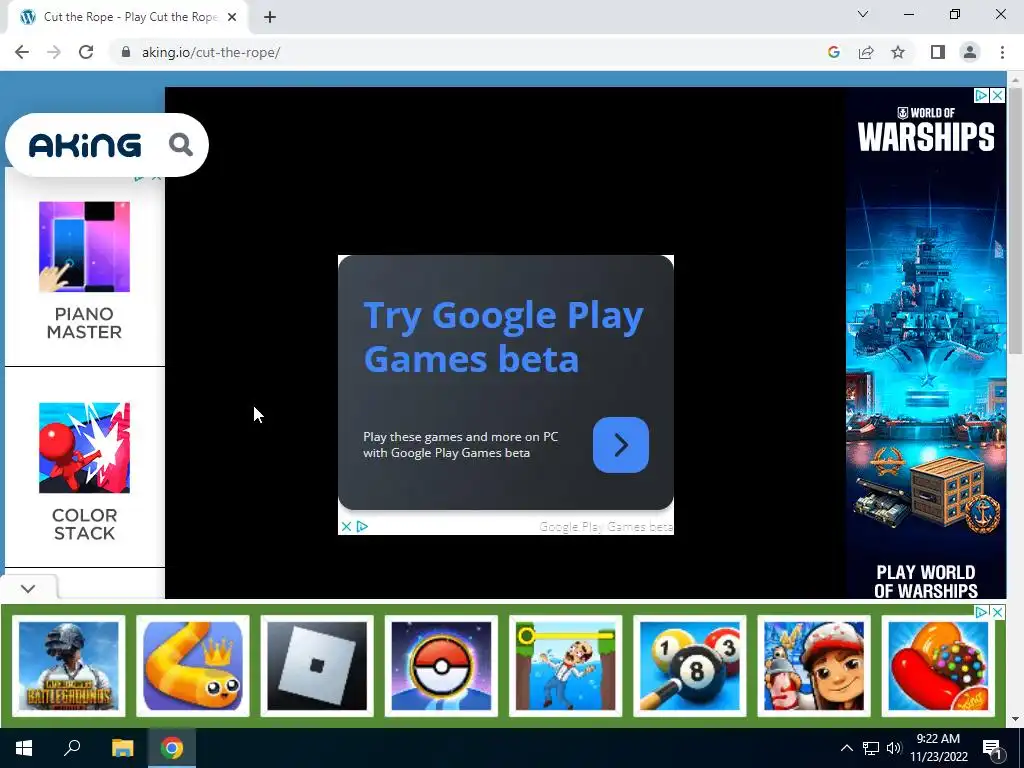The width and height of the screenshot is (1024, 768).
Task: Click the browser forward arrow
Action: click(54, 52)
